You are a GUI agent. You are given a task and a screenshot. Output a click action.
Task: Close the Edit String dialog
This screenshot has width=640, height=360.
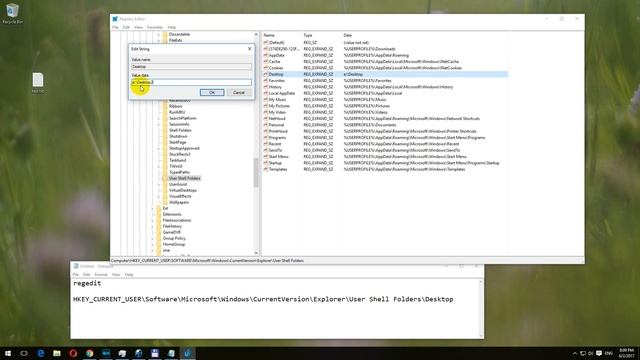tap(250, 49)
